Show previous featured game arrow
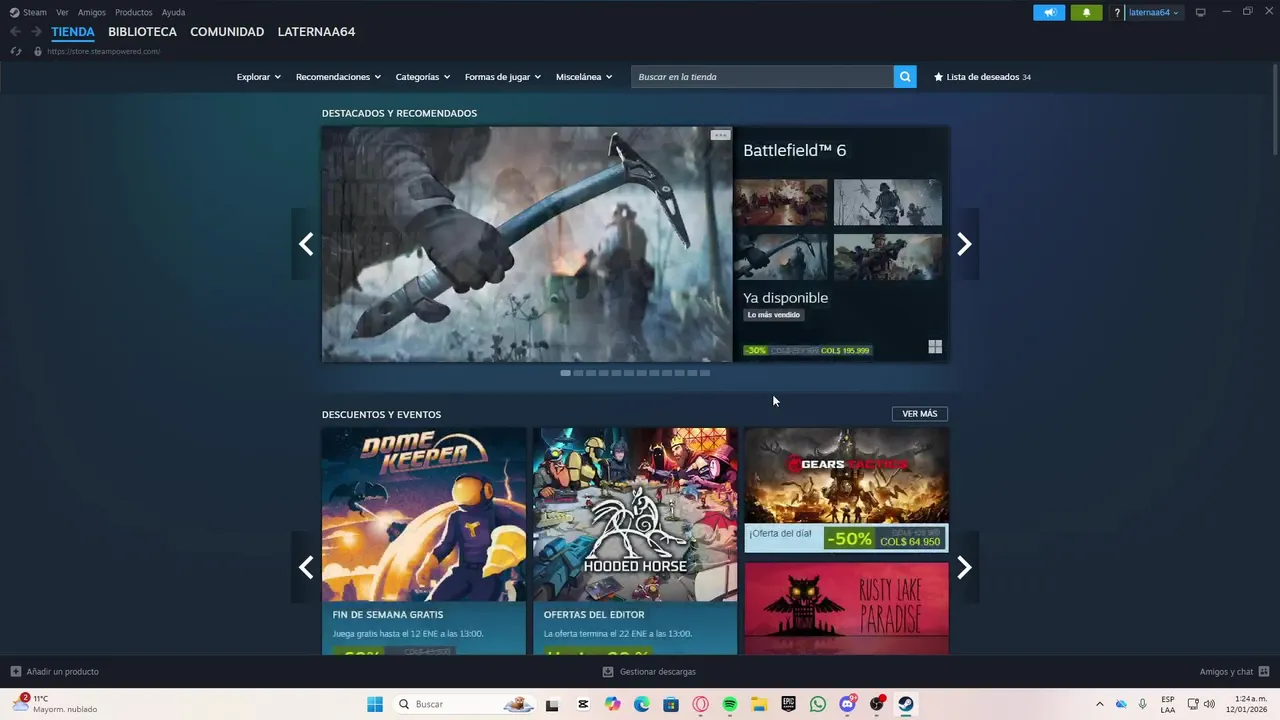Viewport: 1280px width, 720px height. tap(306, 244)
